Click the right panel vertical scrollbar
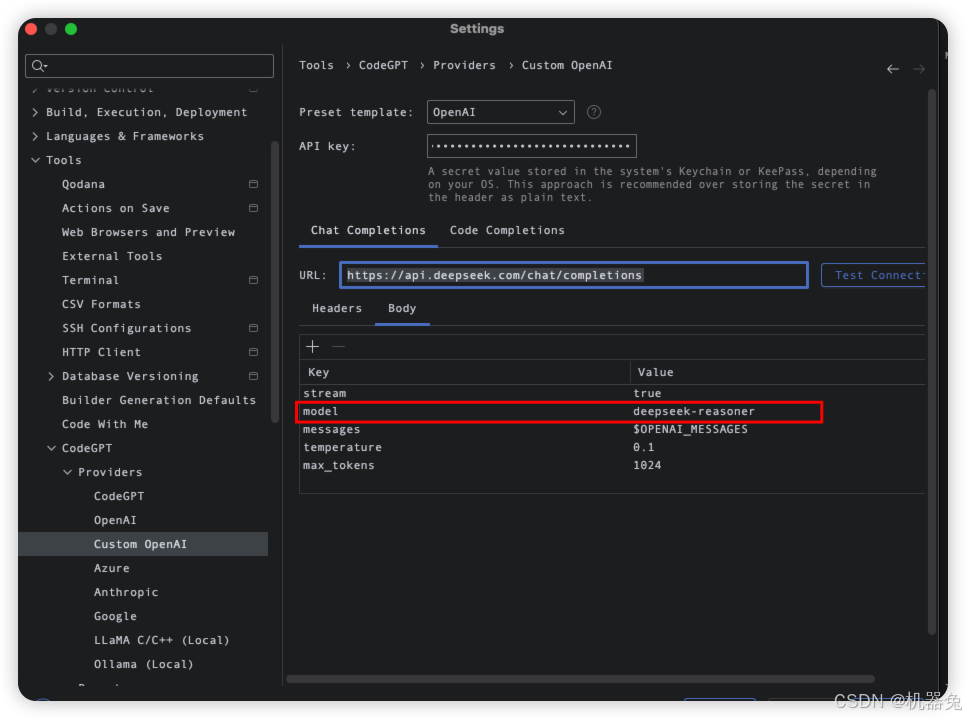This screenshot has width=966, height=719. click(x=932, y=362)
